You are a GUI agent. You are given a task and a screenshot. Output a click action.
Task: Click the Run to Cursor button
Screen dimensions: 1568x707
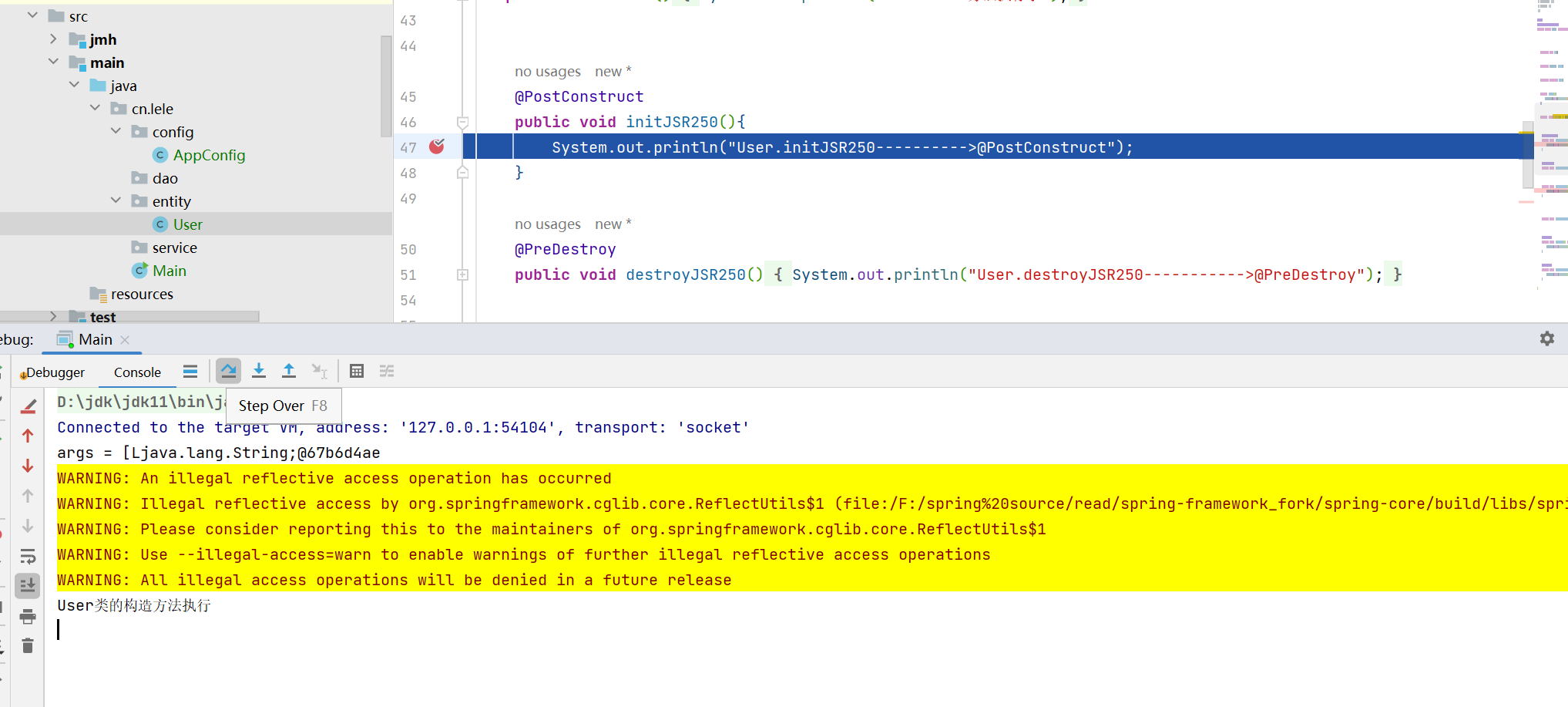tap(319, 372)
